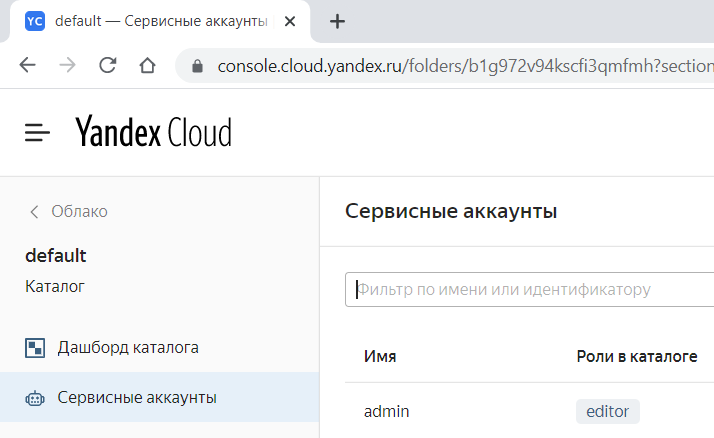This screenshot has height=438, width=714.
Task: Reload the page with refresh icon
Action: point(107,66)
